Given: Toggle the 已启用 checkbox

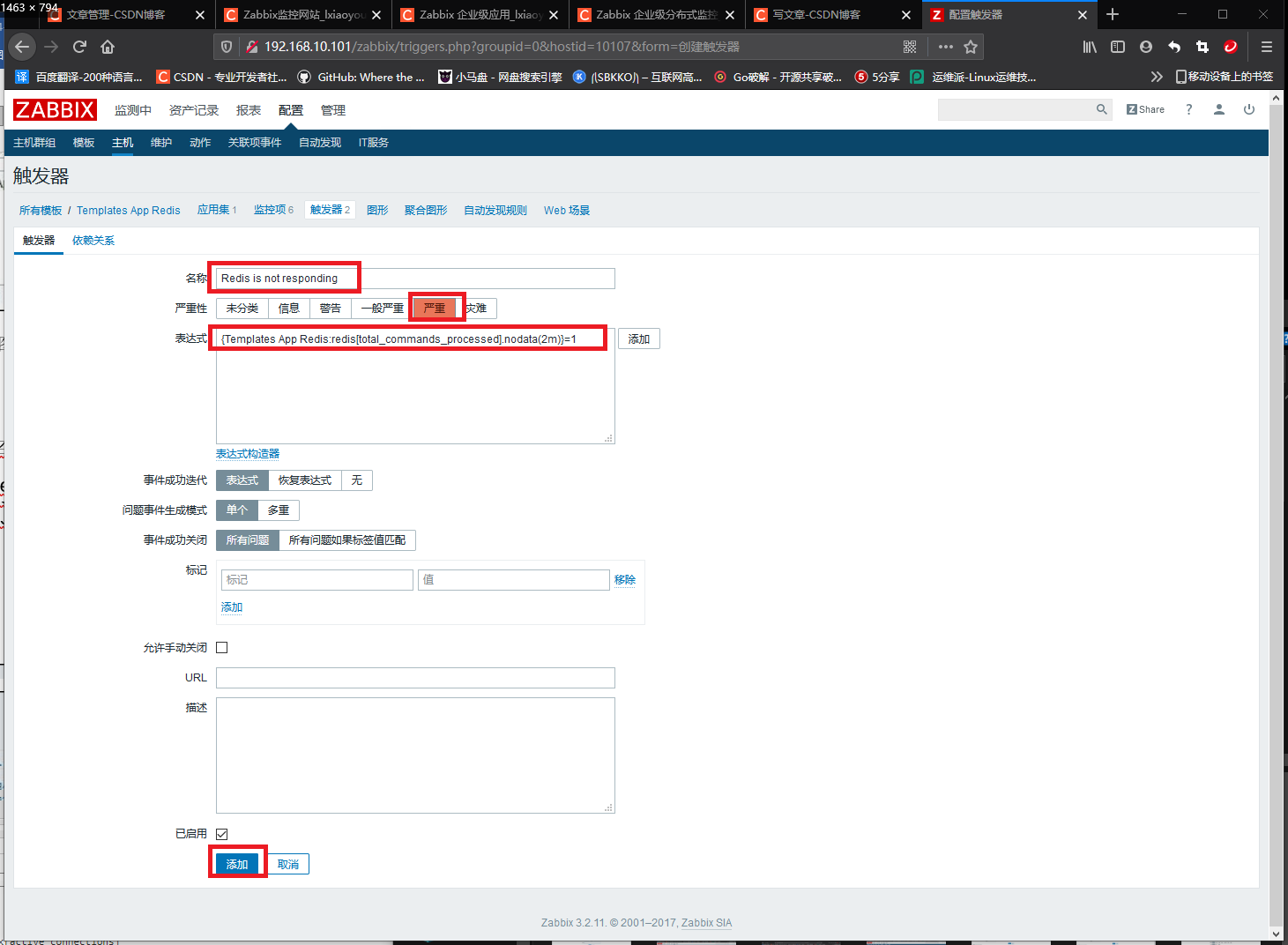Looking at the screenshot, I should point(222,834).
